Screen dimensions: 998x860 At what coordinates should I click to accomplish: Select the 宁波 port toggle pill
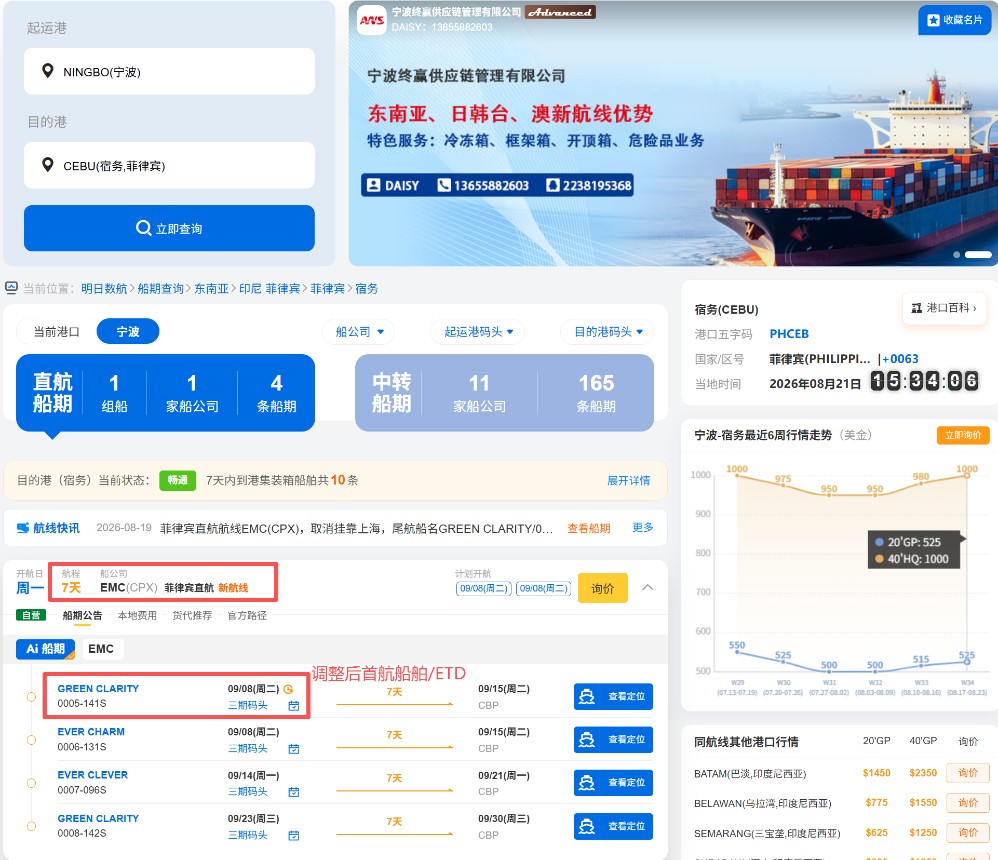128,332
